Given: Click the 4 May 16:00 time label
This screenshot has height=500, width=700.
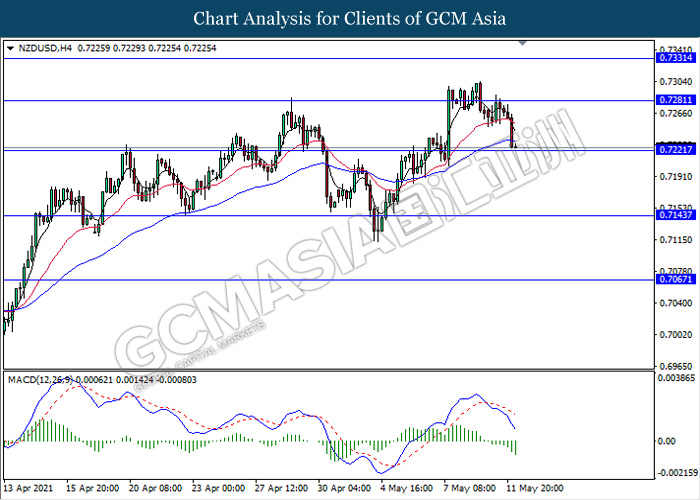Looking at the screenshot, I should [407, 488].
